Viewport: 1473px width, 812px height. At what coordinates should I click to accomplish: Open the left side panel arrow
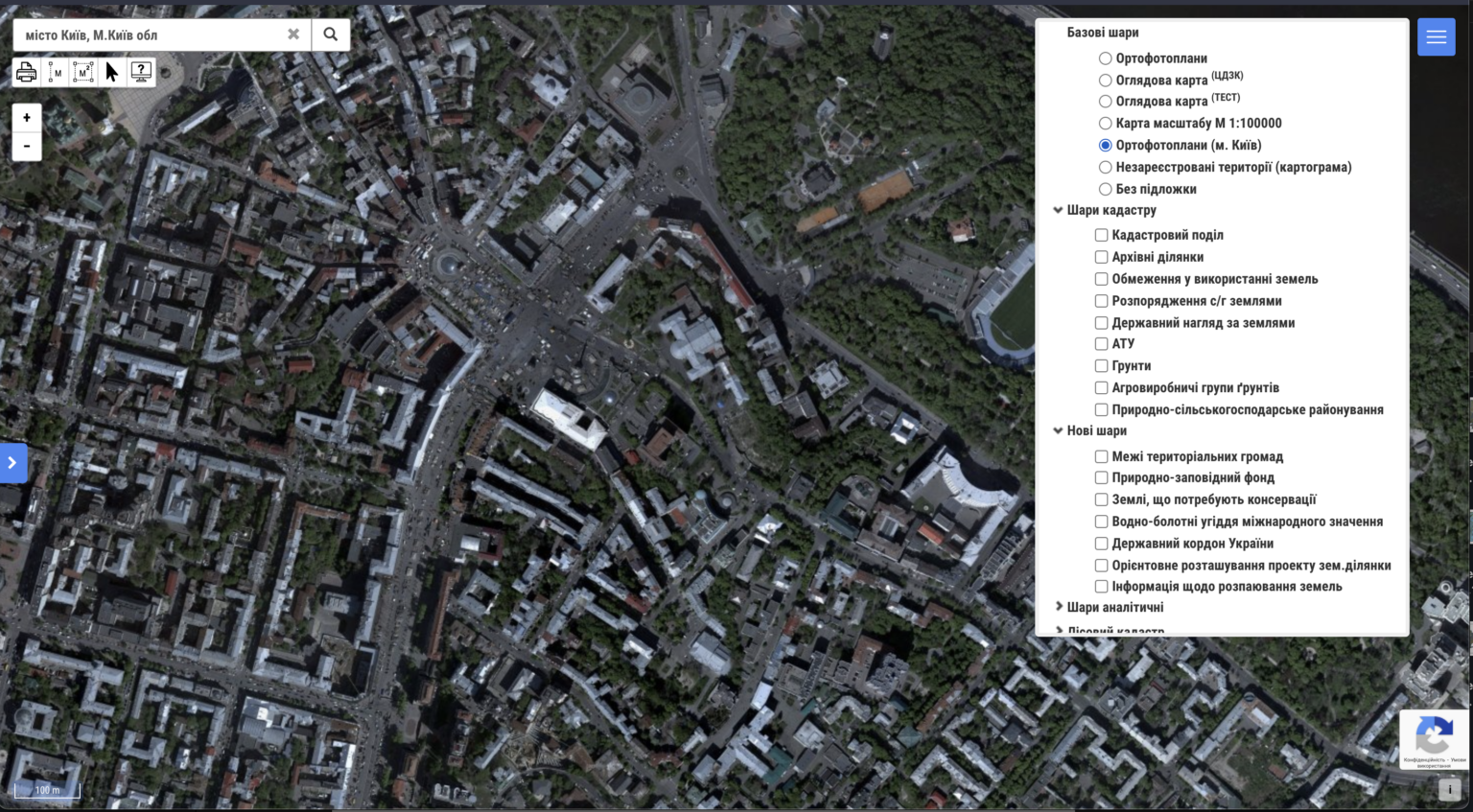tap(12, 463)
